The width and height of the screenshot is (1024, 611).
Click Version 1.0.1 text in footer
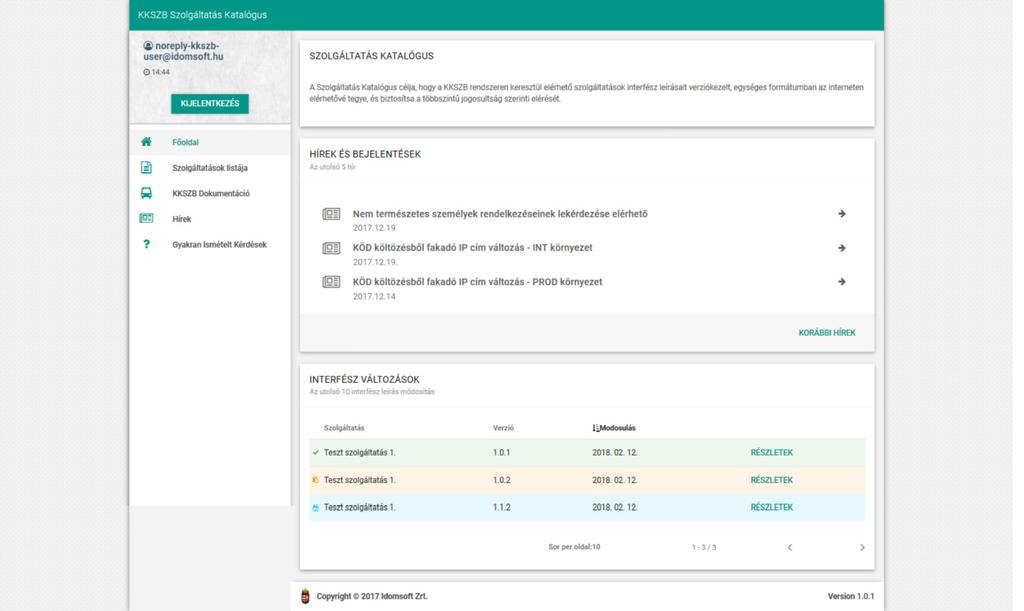point(851,596)
